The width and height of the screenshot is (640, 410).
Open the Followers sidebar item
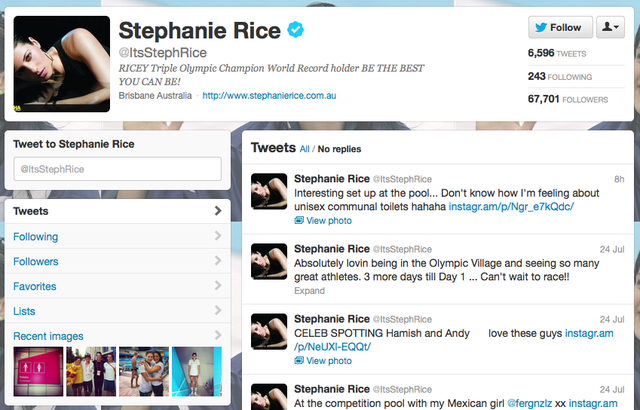tap(118, 261)
